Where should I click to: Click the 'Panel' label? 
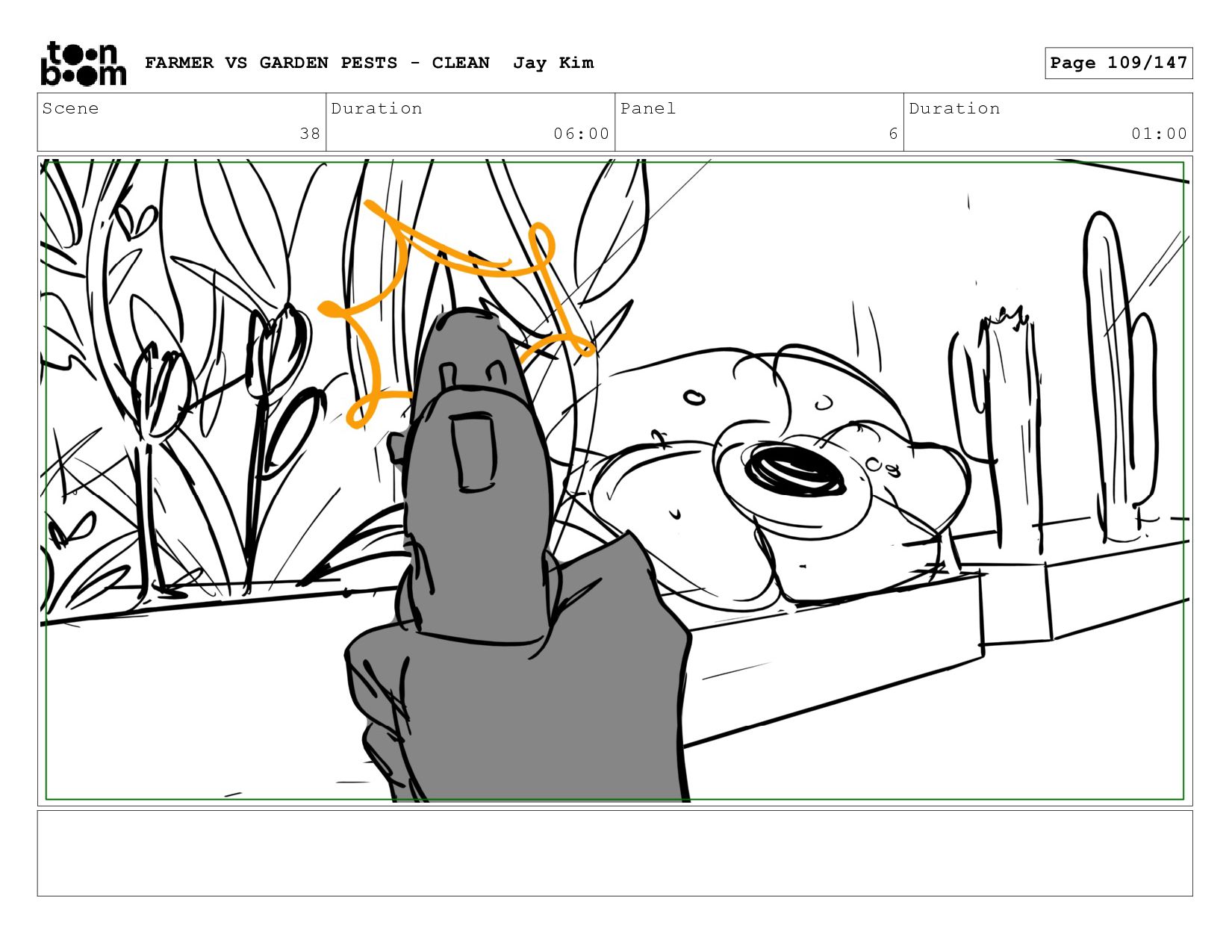(x=648, y=108)
